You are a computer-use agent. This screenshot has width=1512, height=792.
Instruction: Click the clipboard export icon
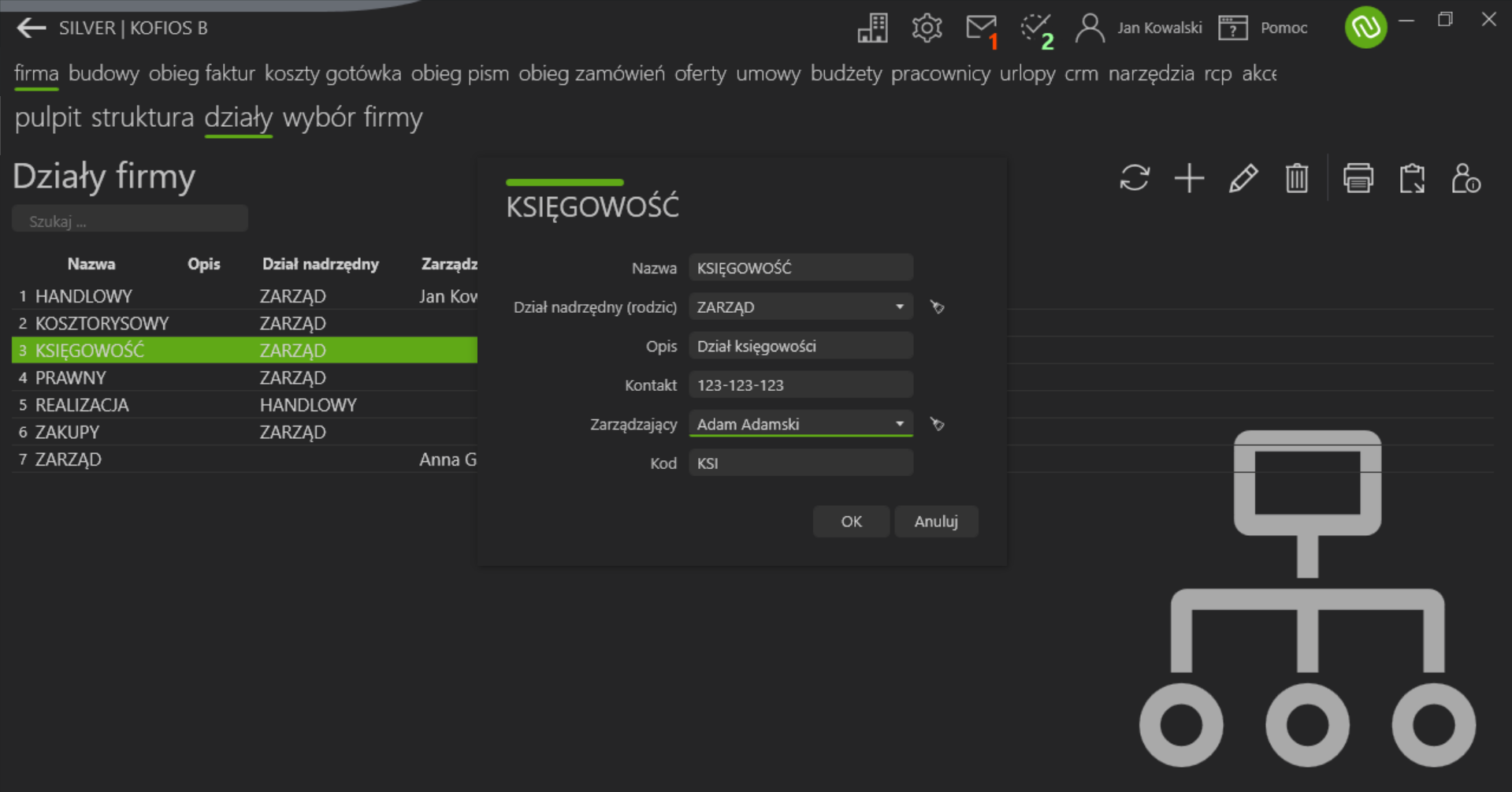point(1412,178)
